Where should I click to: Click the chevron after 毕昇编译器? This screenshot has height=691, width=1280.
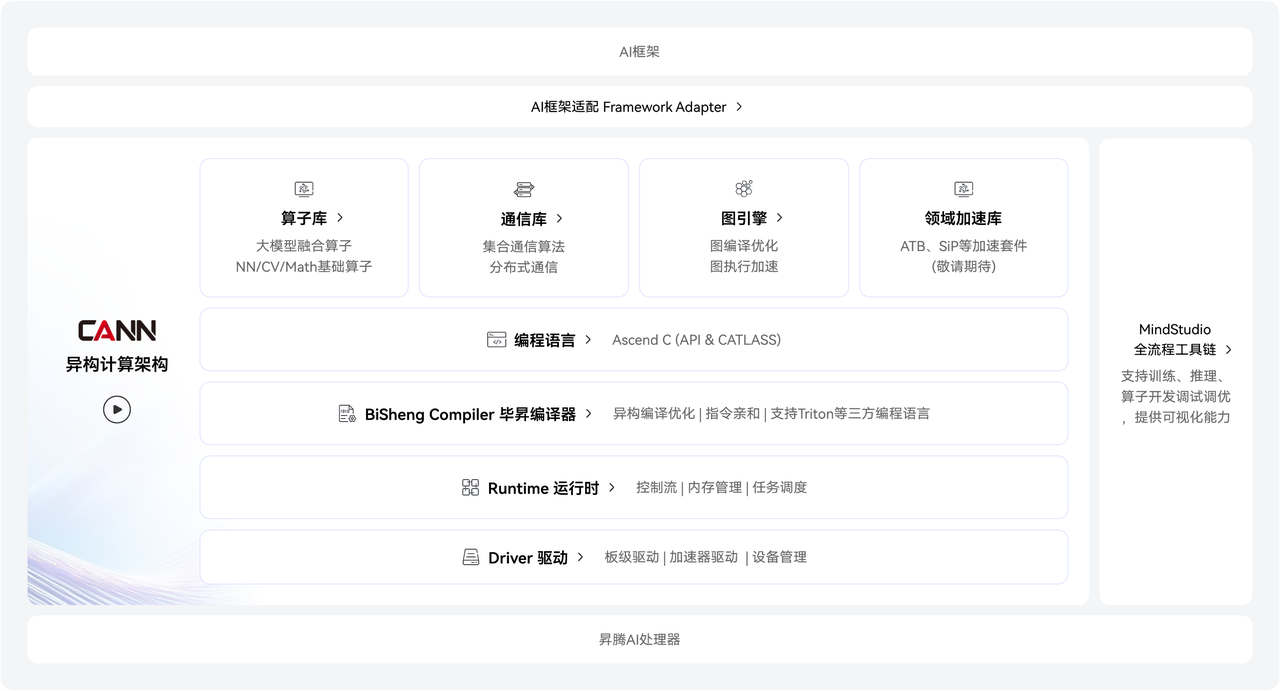pos(589,413)
